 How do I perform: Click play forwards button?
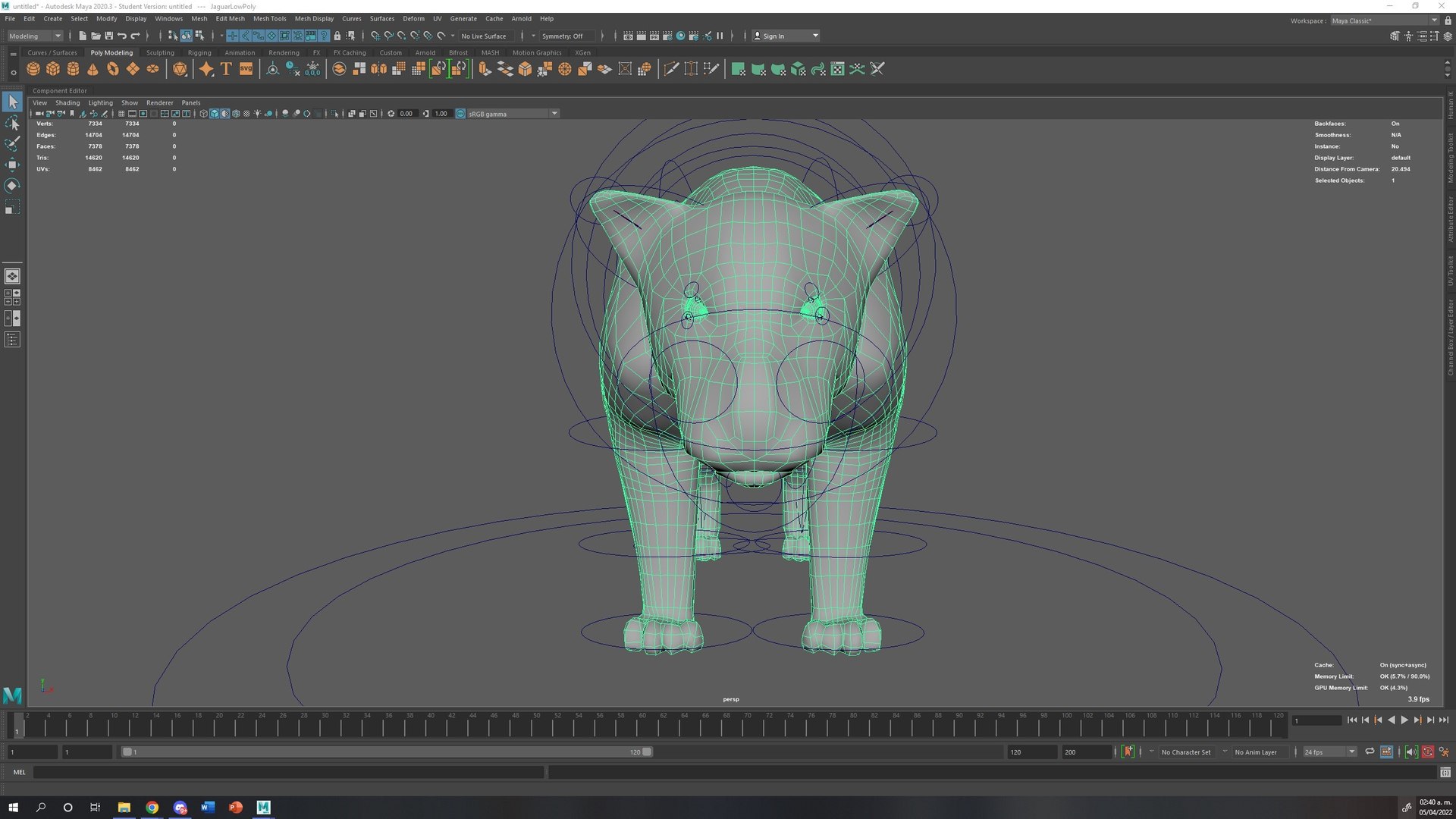(x=1404, y=720)
